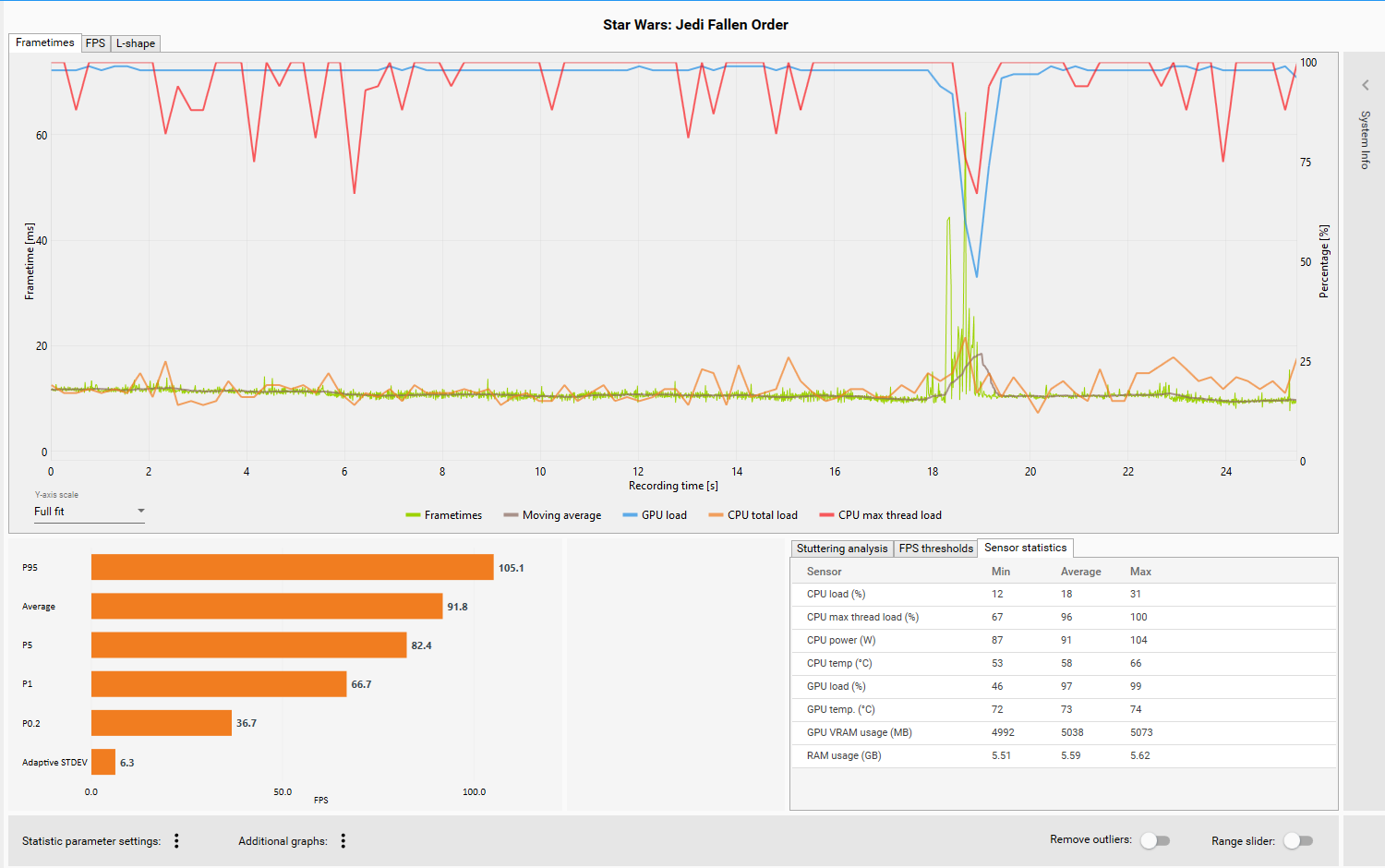Select GPU VRAM usage (MB) row
1385x868 pixels.
tap(1064, 733)
